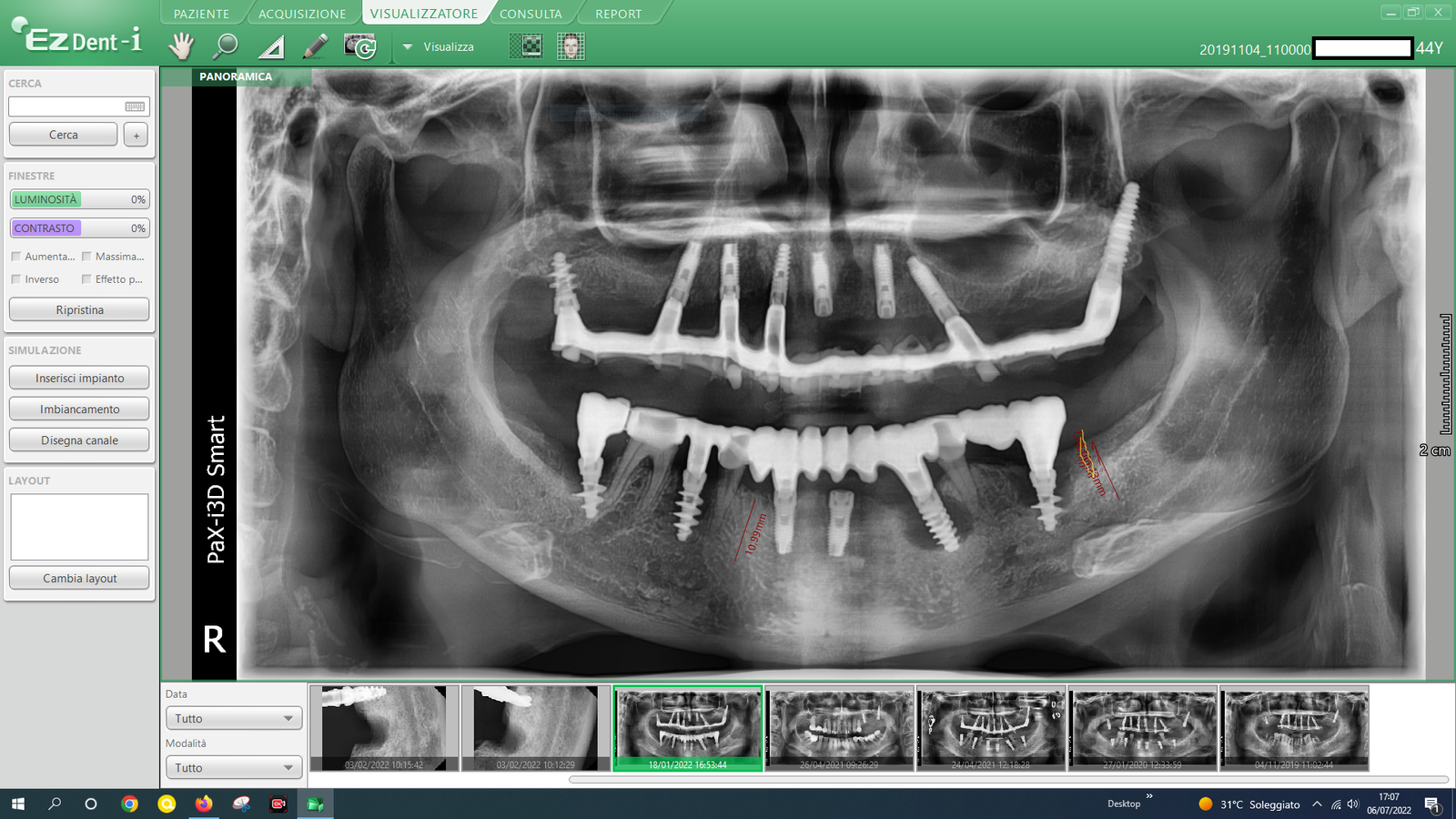Click the patient ID 20191104_110000 text
1456x819 pixels.
[1255, 49]
